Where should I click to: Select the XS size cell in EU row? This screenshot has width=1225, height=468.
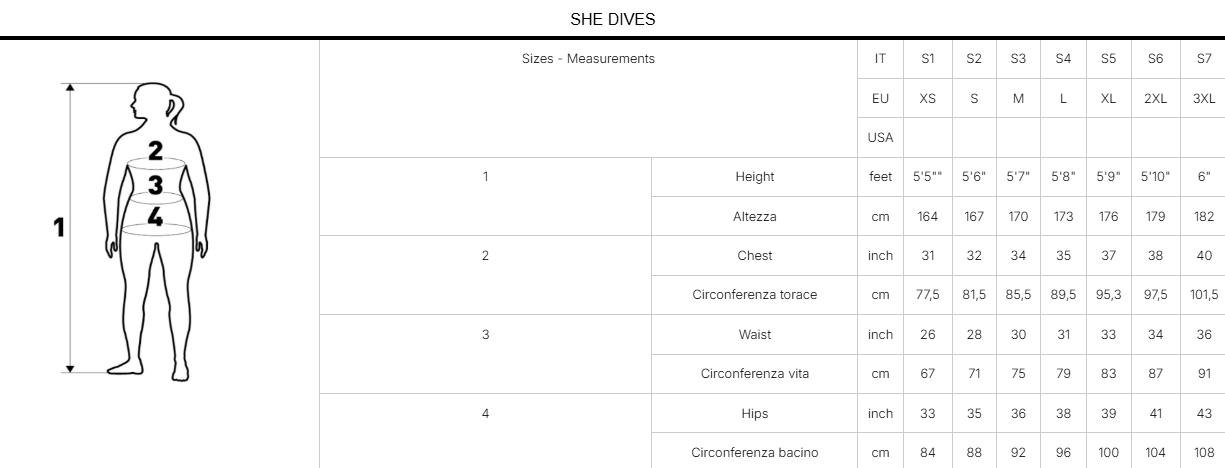[928, 98]
